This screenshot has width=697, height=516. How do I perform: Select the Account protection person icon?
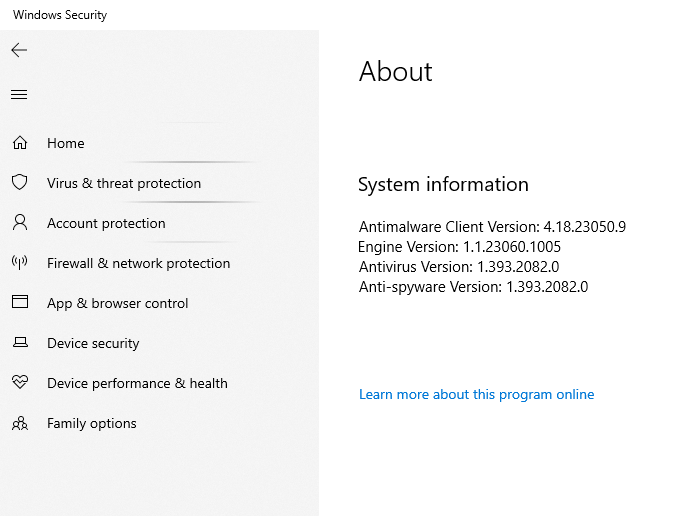pyautogui.click(x=19, y=223)
